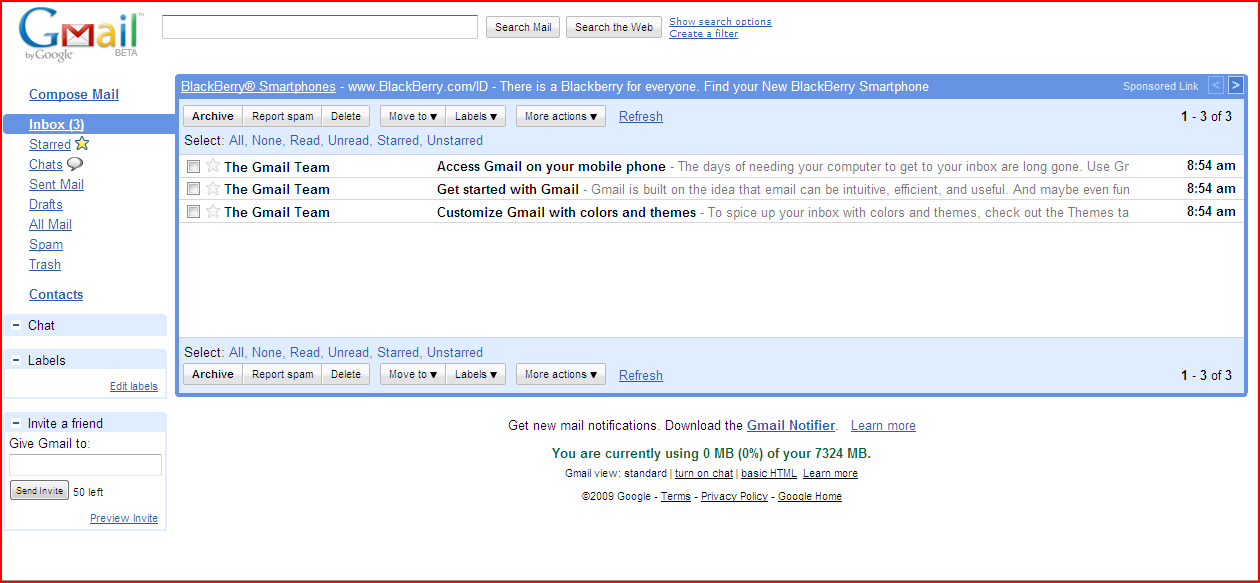Go to the Sent Mail folder
1260x583 pixels.
56,184
